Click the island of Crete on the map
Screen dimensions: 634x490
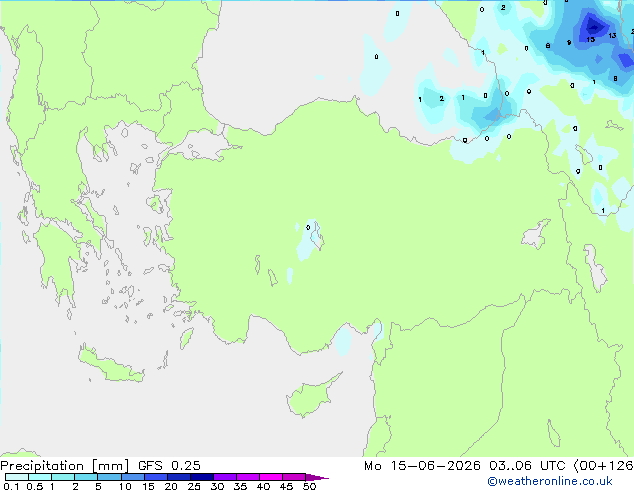[111, 365]
